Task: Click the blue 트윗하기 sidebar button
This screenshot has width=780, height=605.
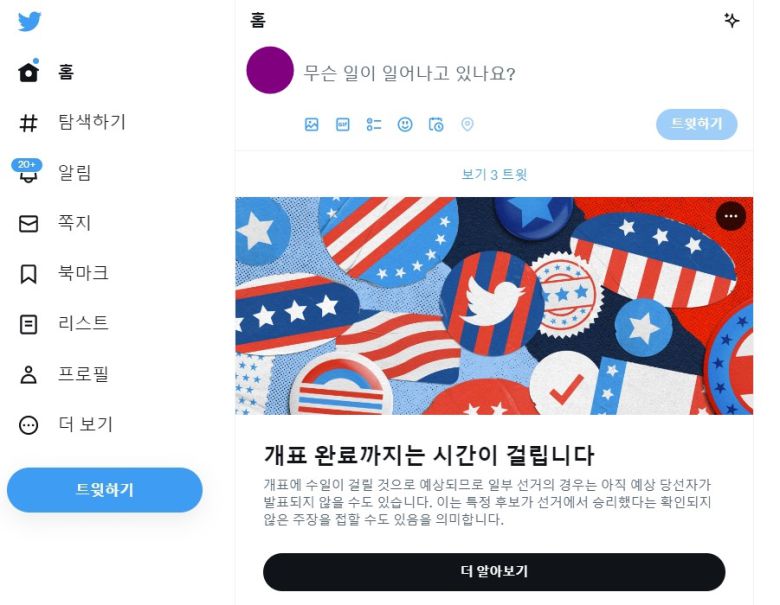Action: [x=105, y=490]
